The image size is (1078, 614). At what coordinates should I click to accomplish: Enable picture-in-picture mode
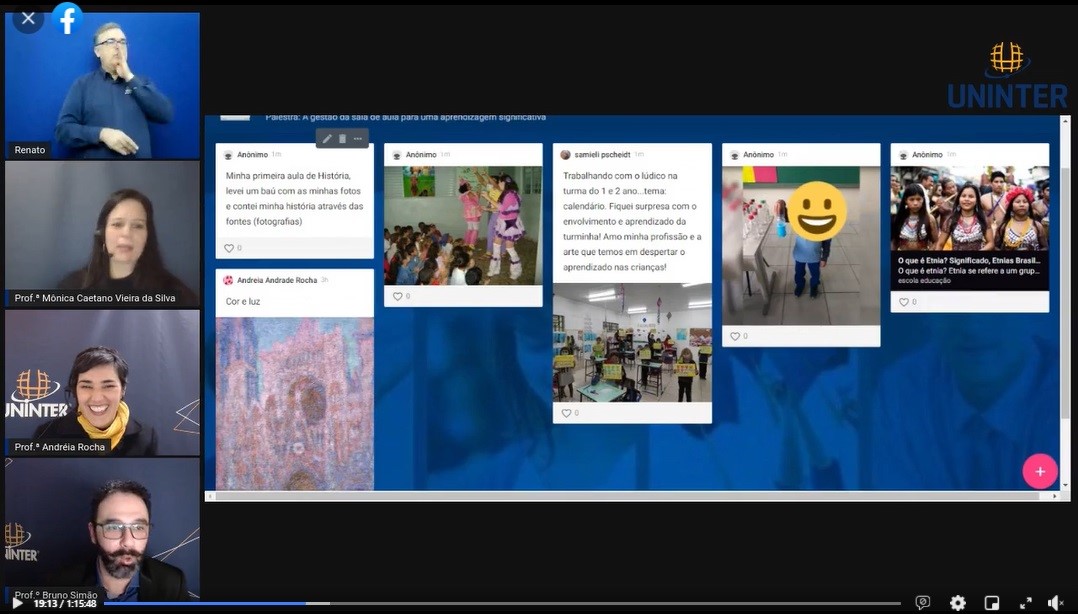pos(991,603)
